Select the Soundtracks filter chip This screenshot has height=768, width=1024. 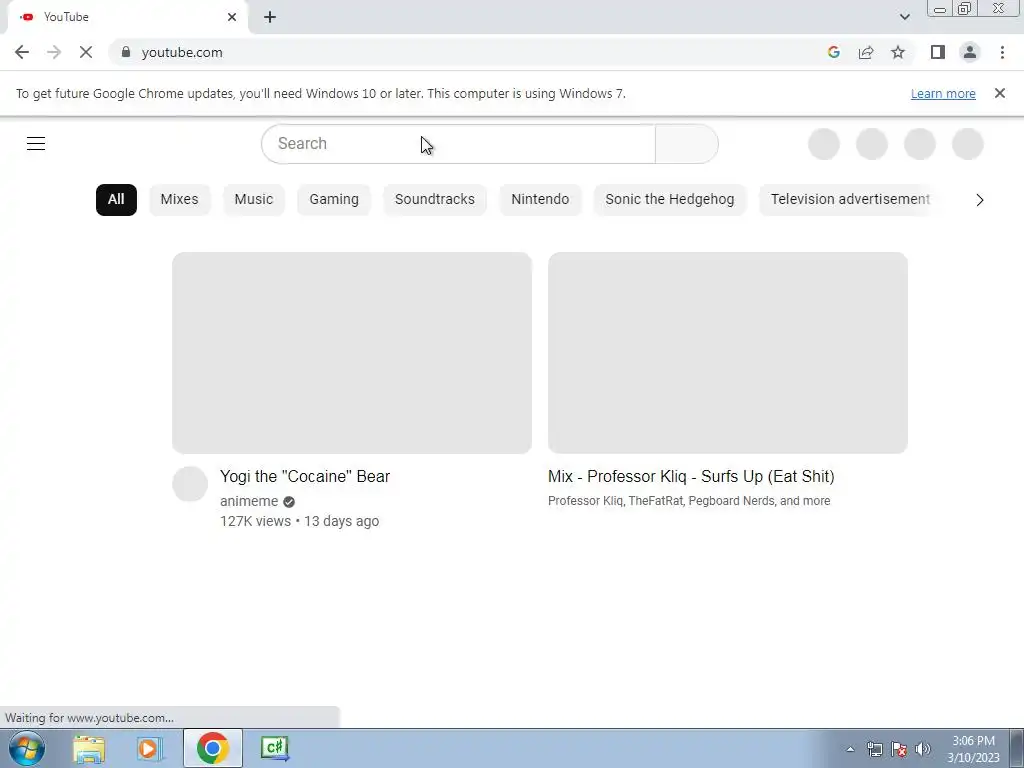[434, 199]
